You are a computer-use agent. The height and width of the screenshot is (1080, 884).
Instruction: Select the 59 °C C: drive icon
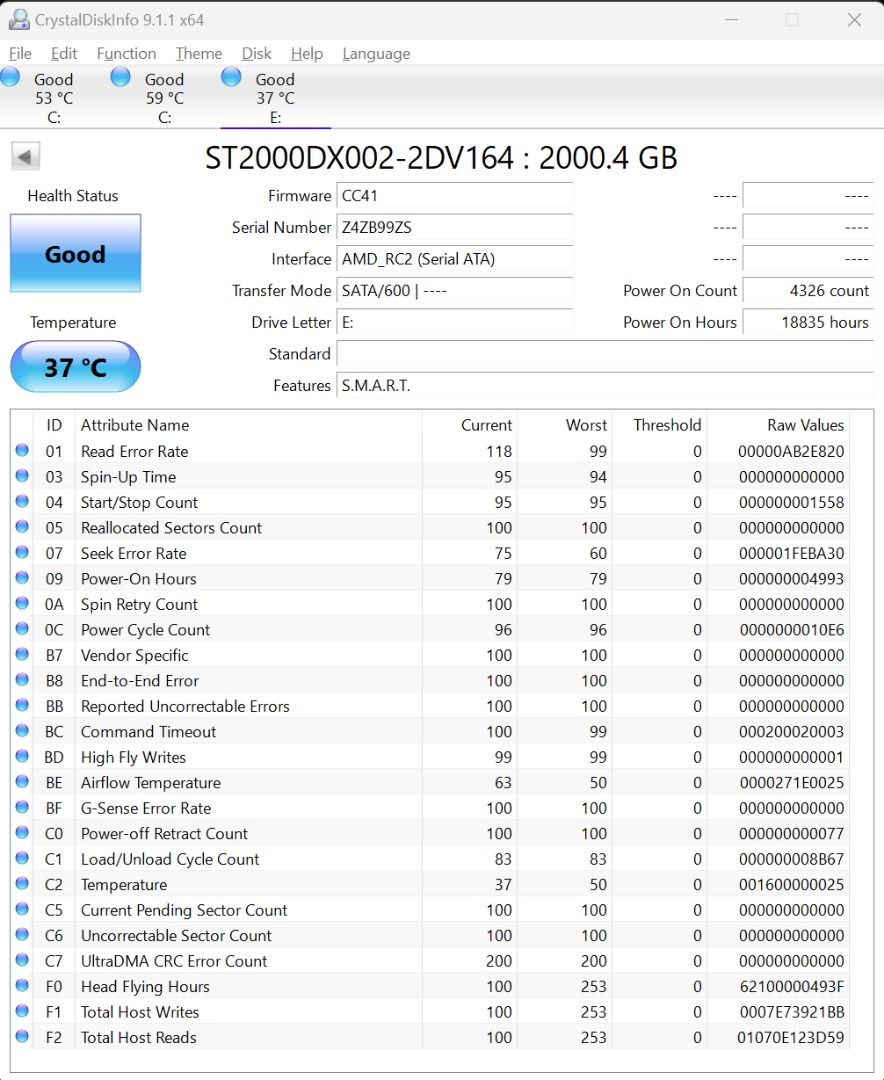163,95
